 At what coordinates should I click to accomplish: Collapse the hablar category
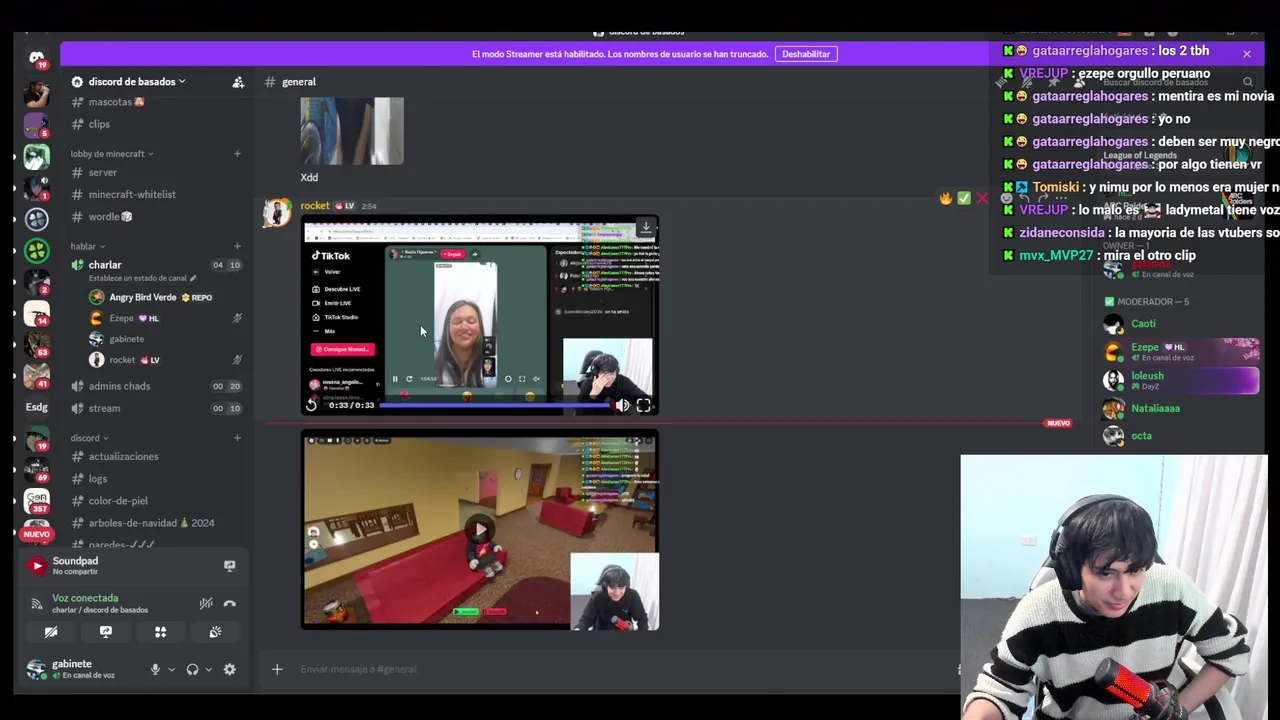pos(87,246)
